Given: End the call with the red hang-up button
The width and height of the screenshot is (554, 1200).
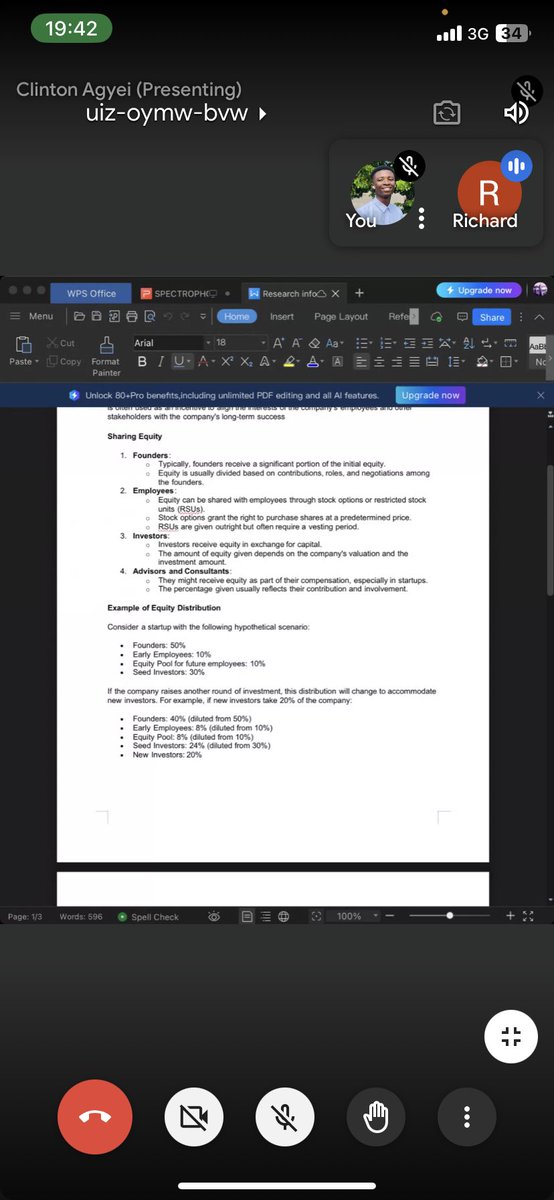Looking at the screenshot, I should click(x=95, y=1116).
